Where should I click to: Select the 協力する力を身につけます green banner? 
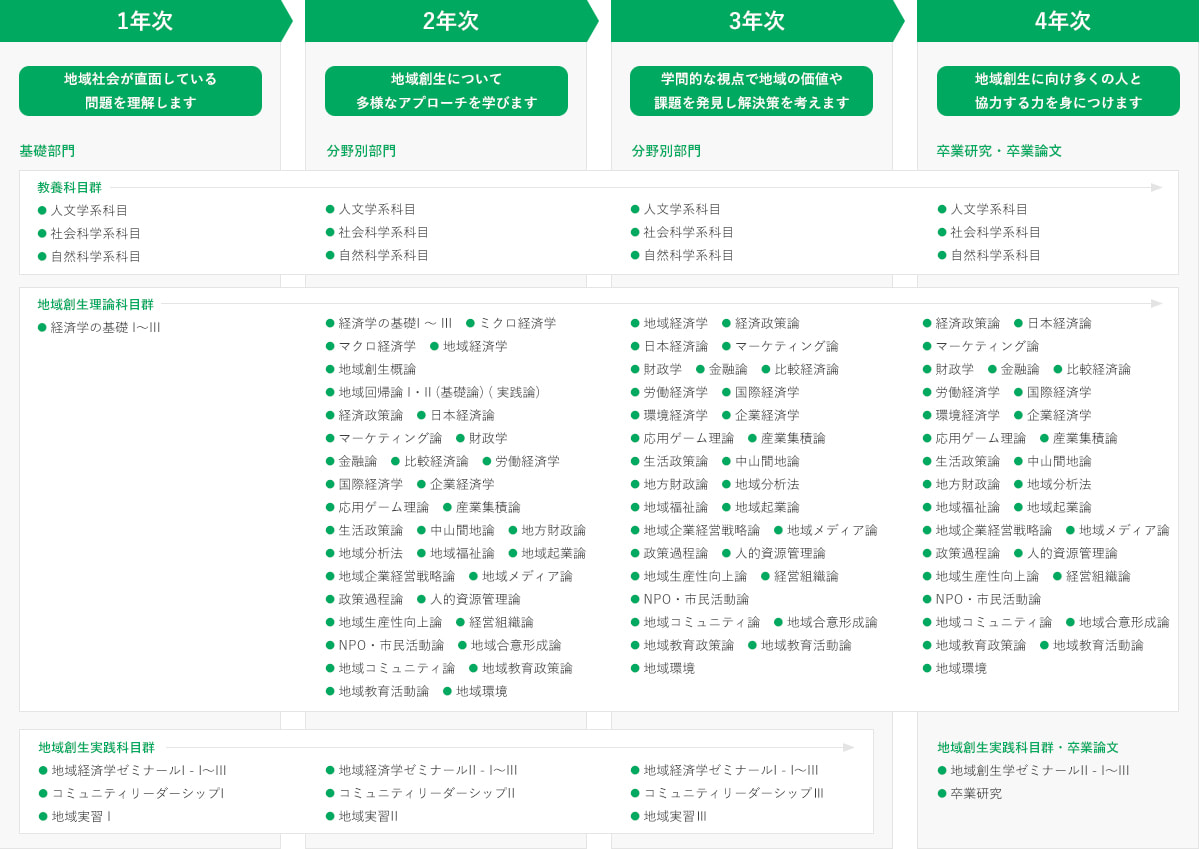[1058, 91]
